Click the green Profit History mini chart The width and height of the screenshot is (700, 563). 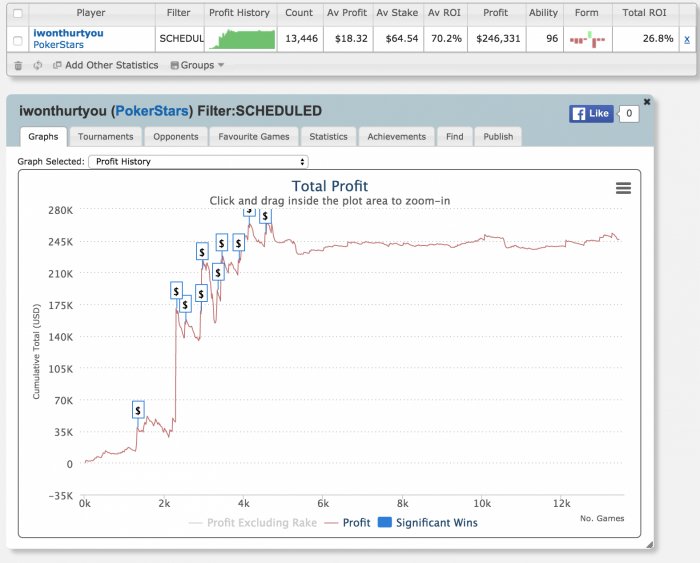(242, 39)
